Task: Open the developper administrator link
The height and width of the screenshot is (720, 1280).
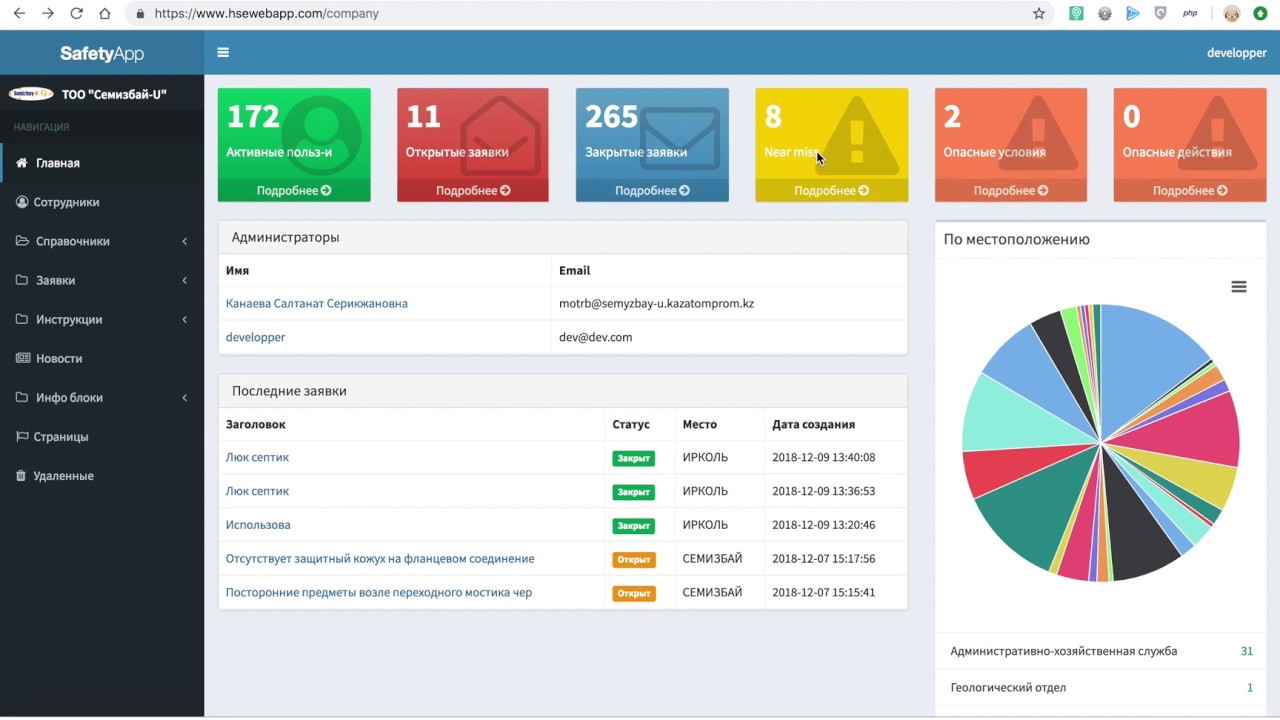Action: [x=256, y=337]
